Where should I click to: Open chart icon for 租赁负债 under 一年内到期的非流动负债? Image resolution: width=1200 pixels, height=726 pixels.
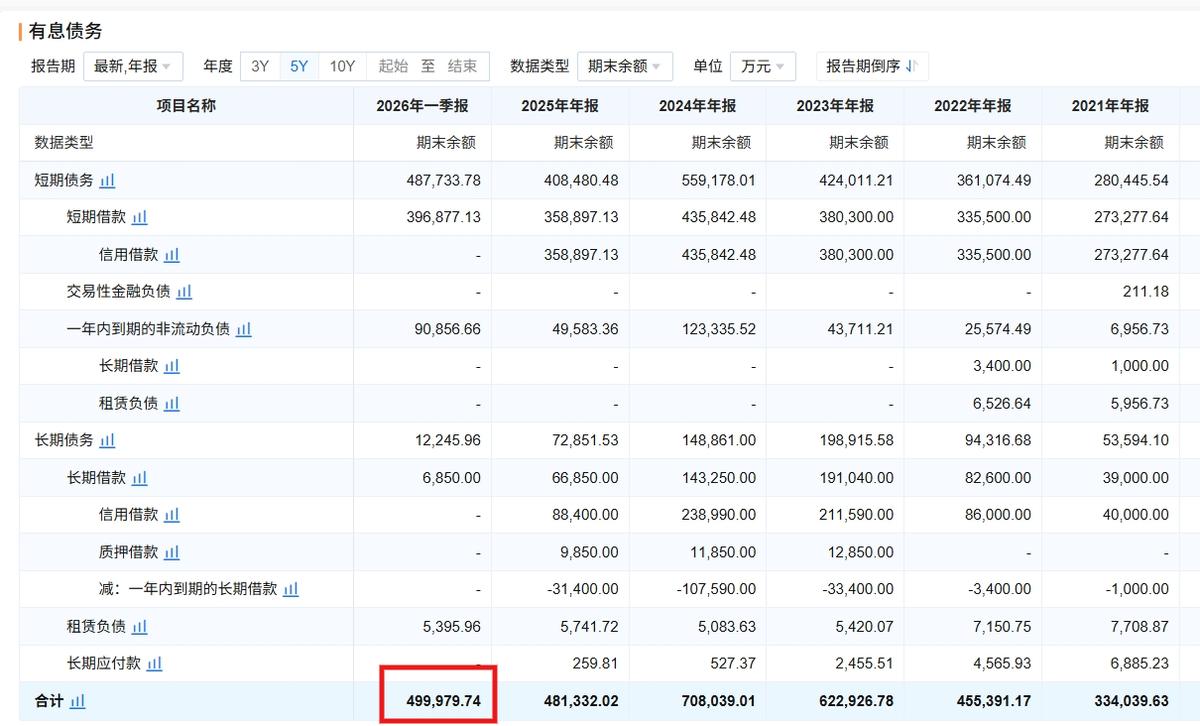click(x=171, y=404)
